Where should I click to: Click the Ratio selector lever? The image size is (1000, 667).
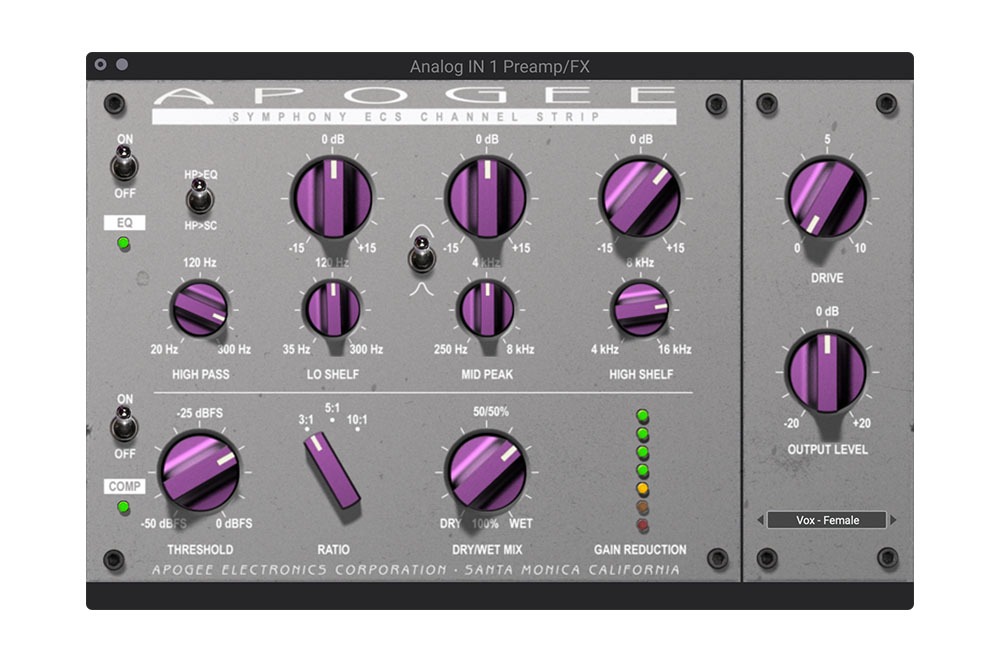point(332,471)
